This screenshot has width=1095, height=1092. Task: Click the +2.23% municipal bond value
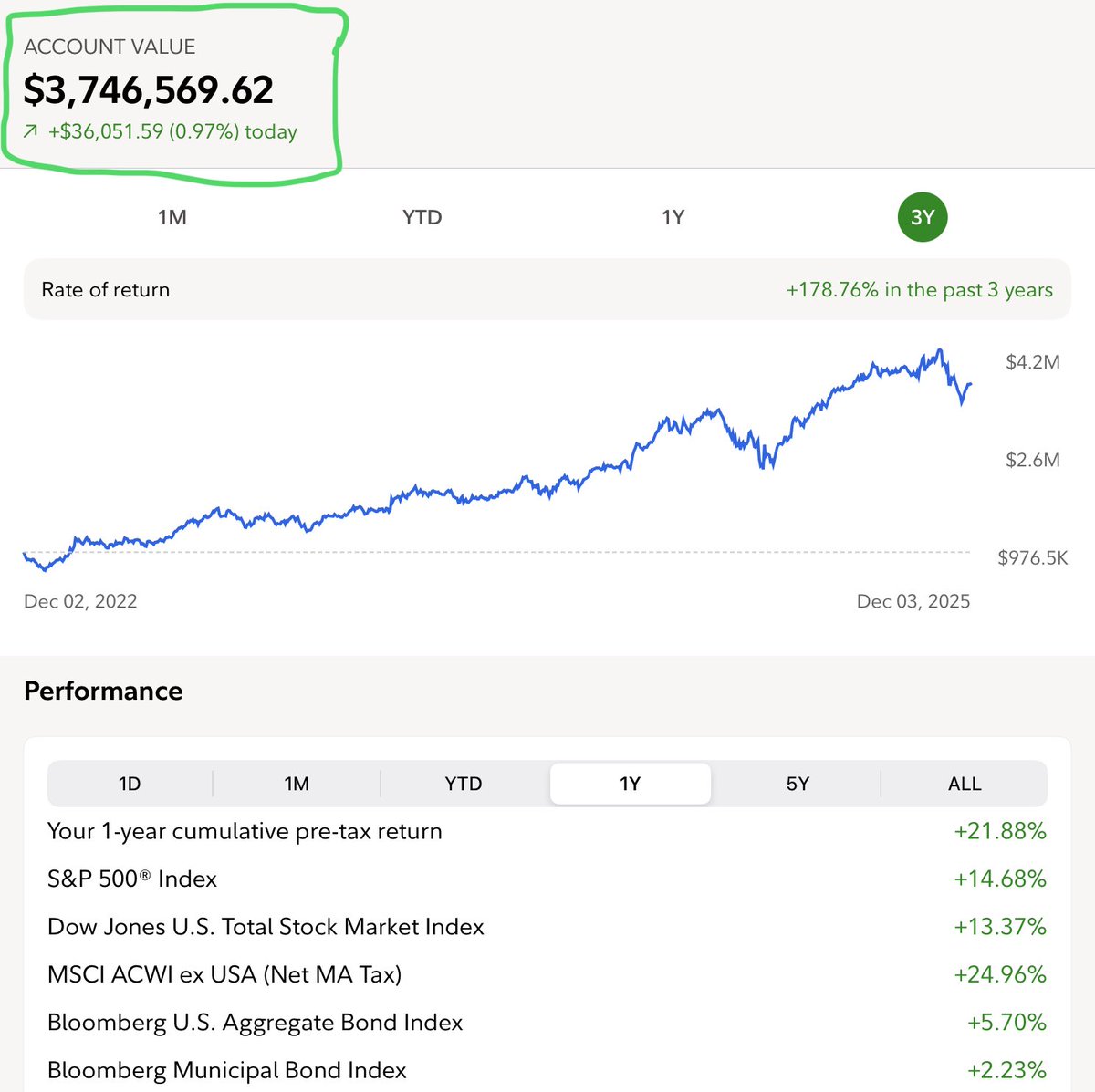[x=1006, y=1070]
